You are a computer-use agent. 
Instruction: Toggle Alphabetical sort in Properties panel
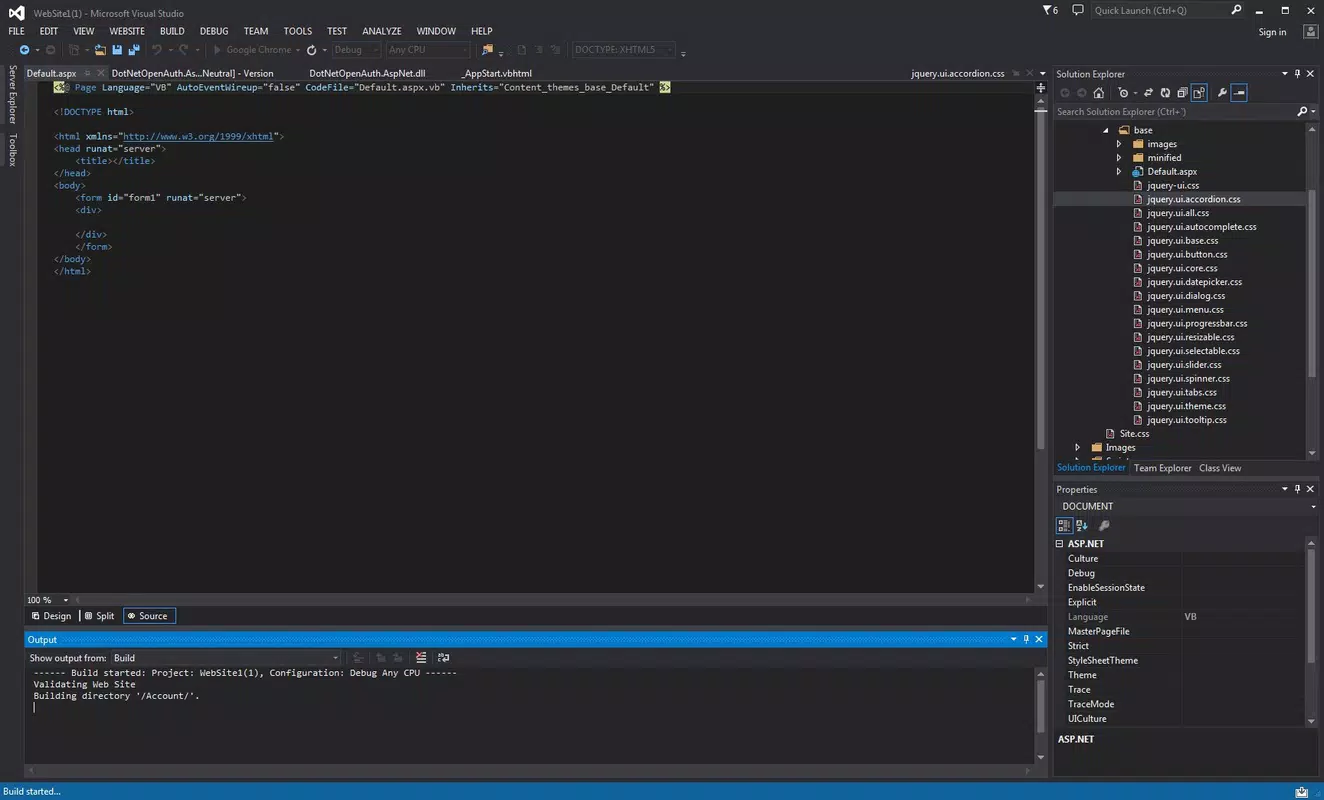click(x=1083, y=525)
